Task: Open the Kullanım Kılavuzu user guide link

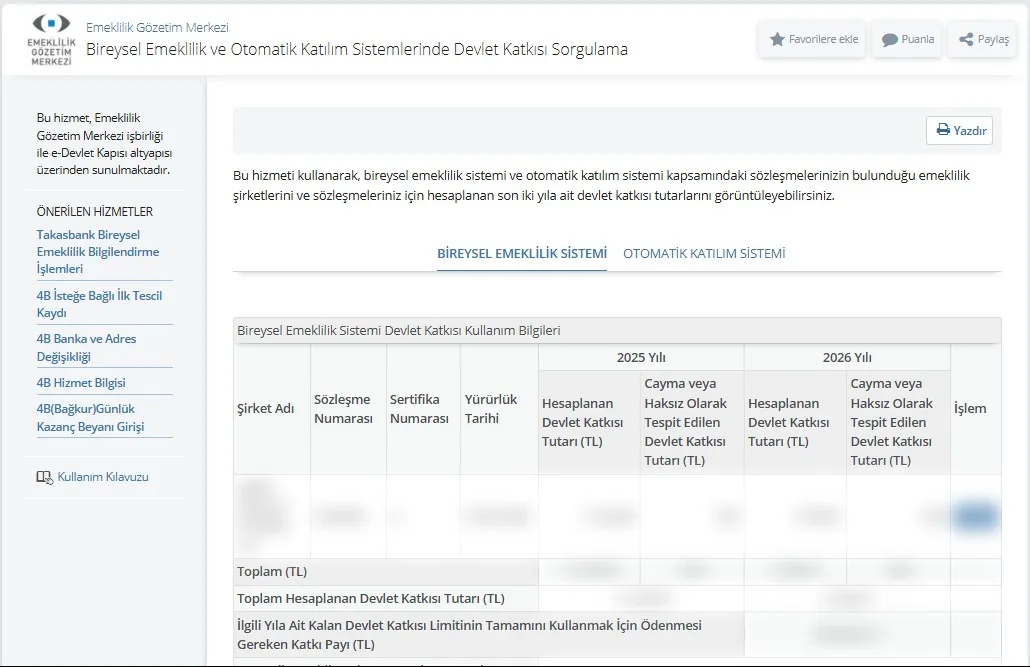Action: [x=102, y=477]
